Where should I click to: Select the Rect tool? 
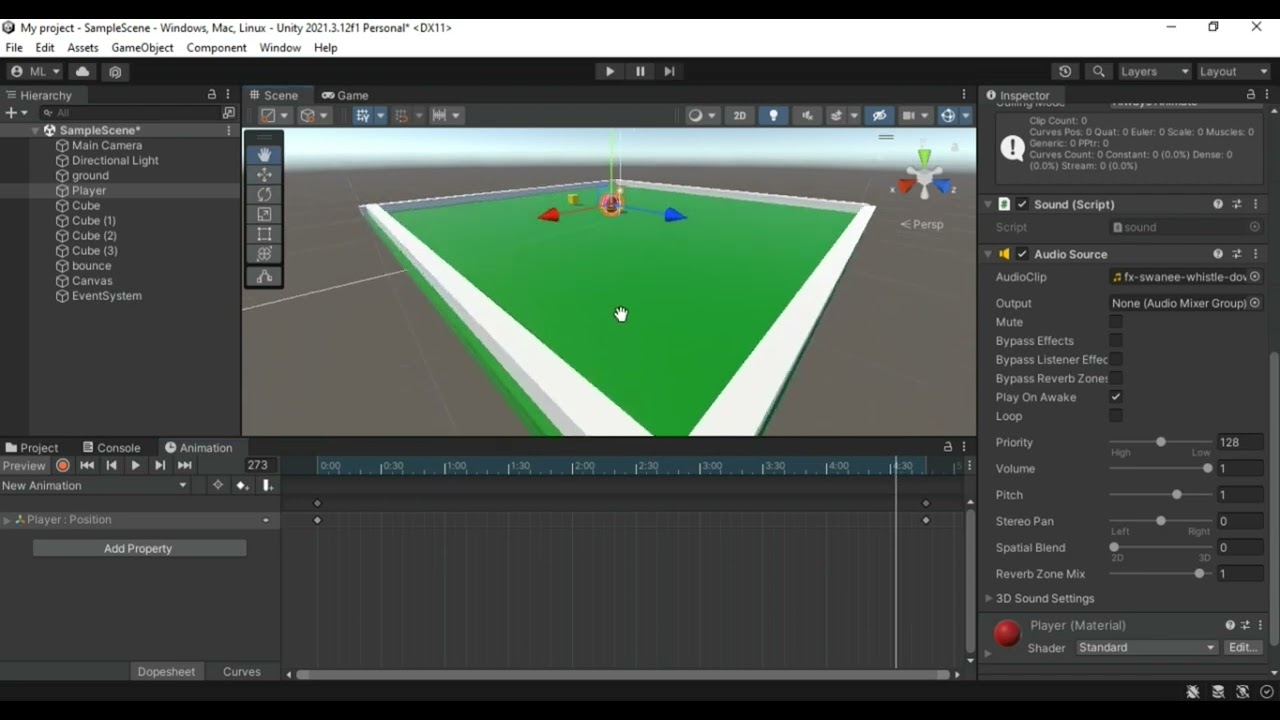(x=264, y=234)
